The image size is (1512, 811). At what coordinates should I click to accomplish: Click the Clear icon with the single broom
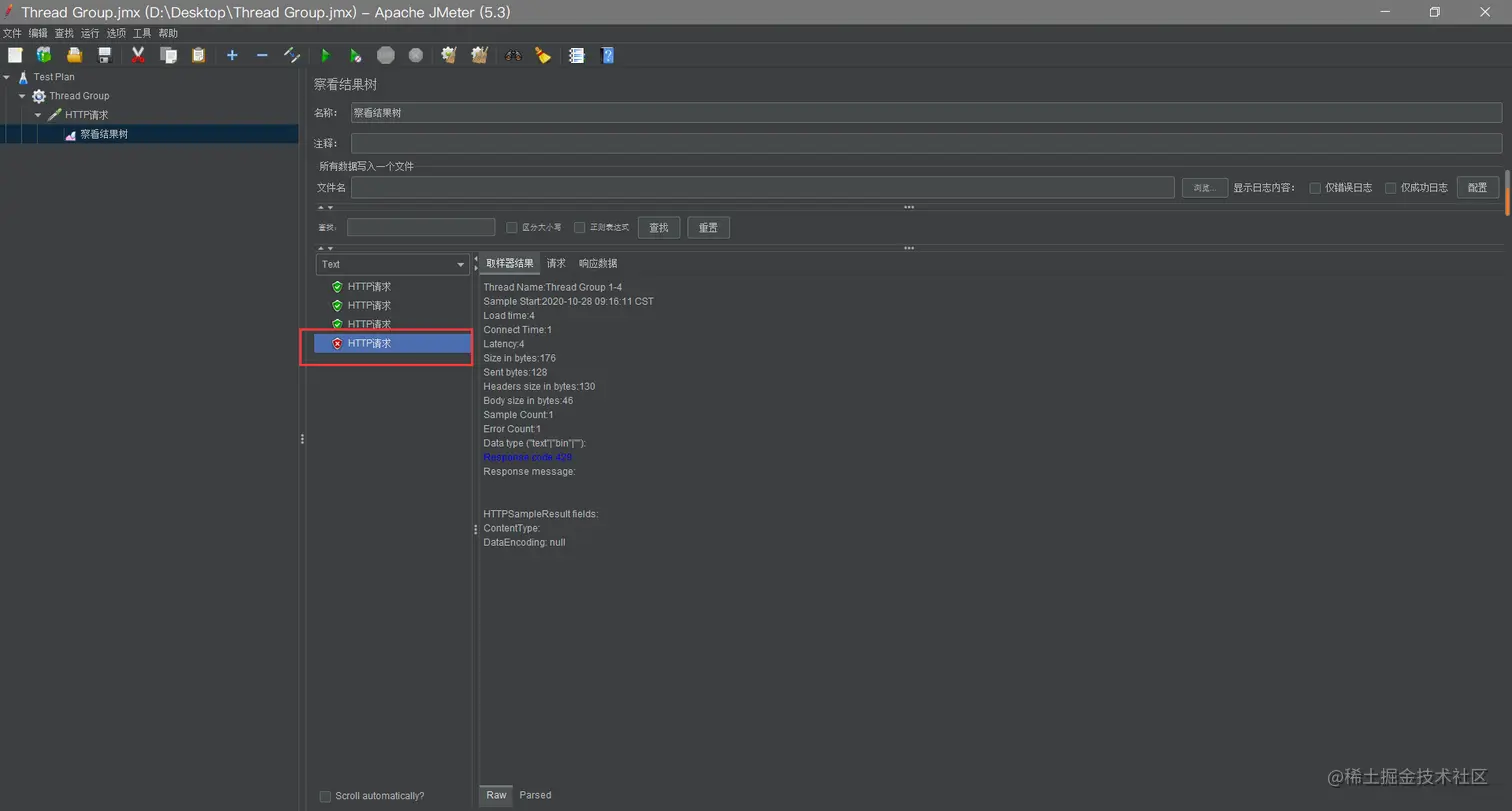[x=449, y=55]
